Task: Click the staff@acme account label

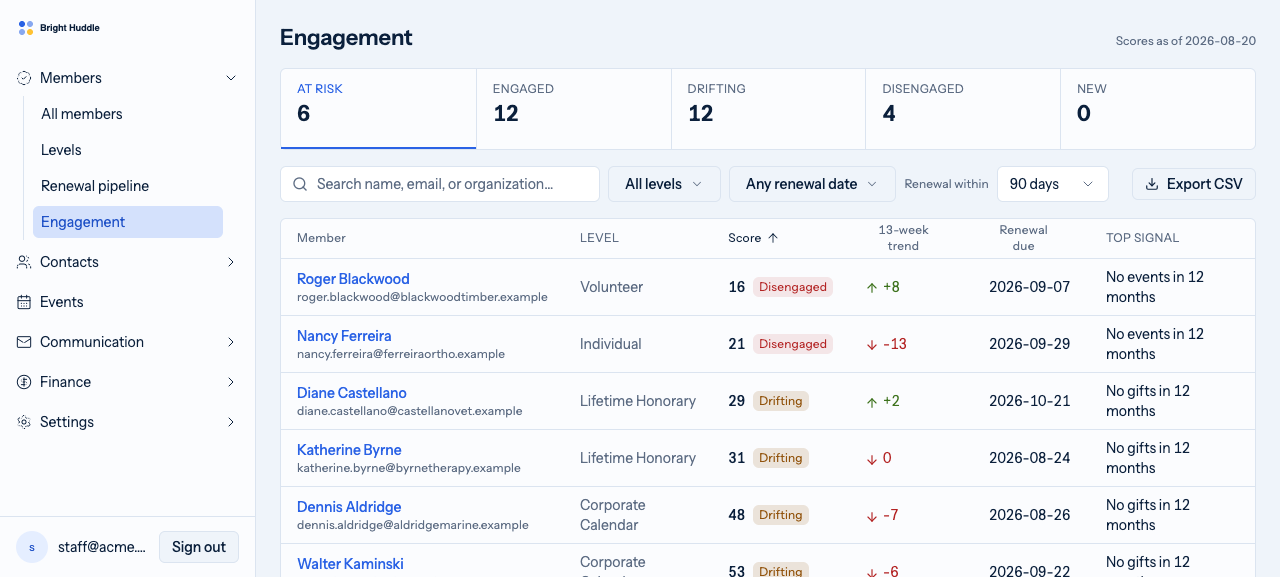Action: click(102, 547)
